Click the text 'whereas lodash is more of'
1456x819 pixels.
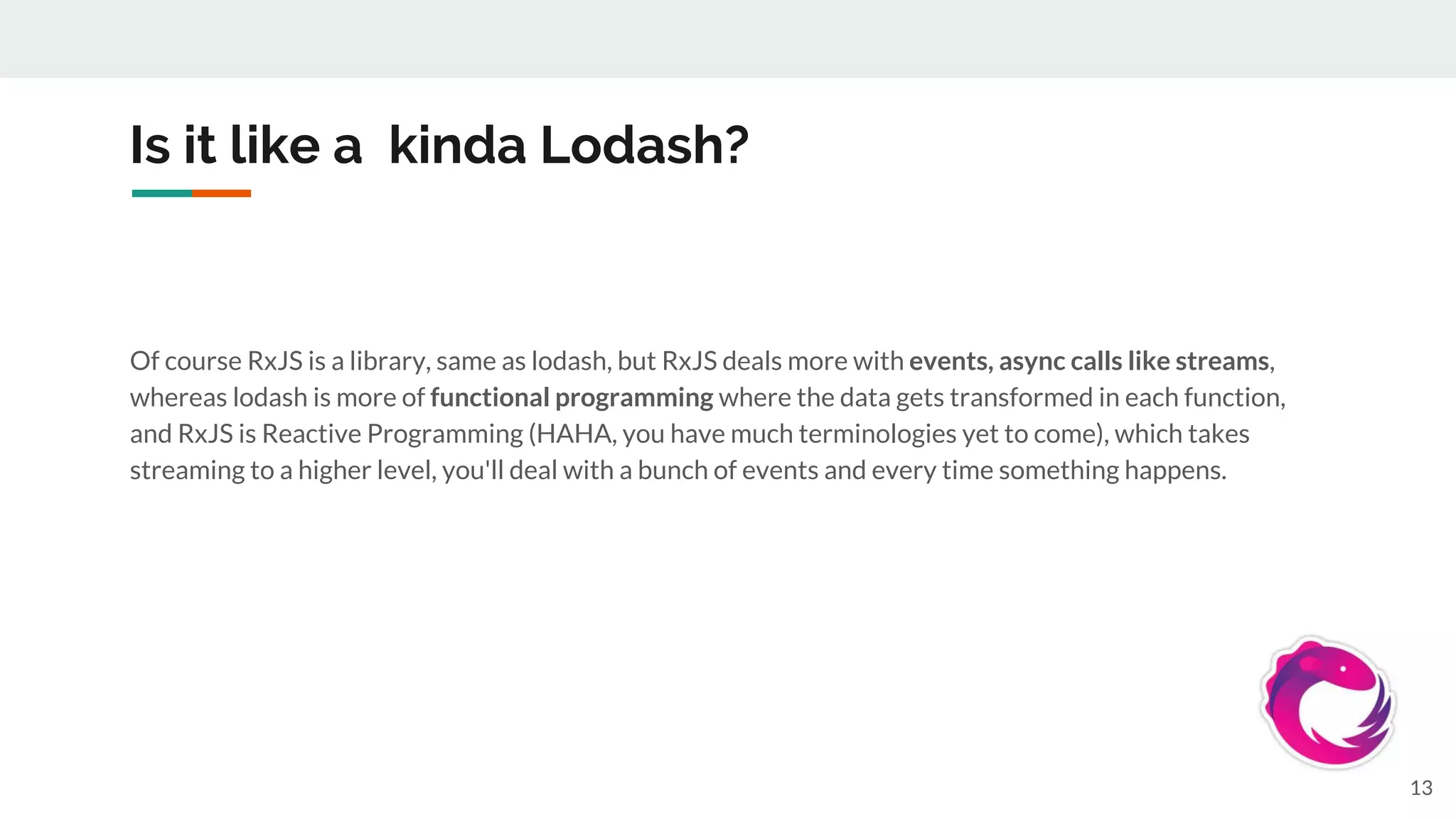(277, 397)
